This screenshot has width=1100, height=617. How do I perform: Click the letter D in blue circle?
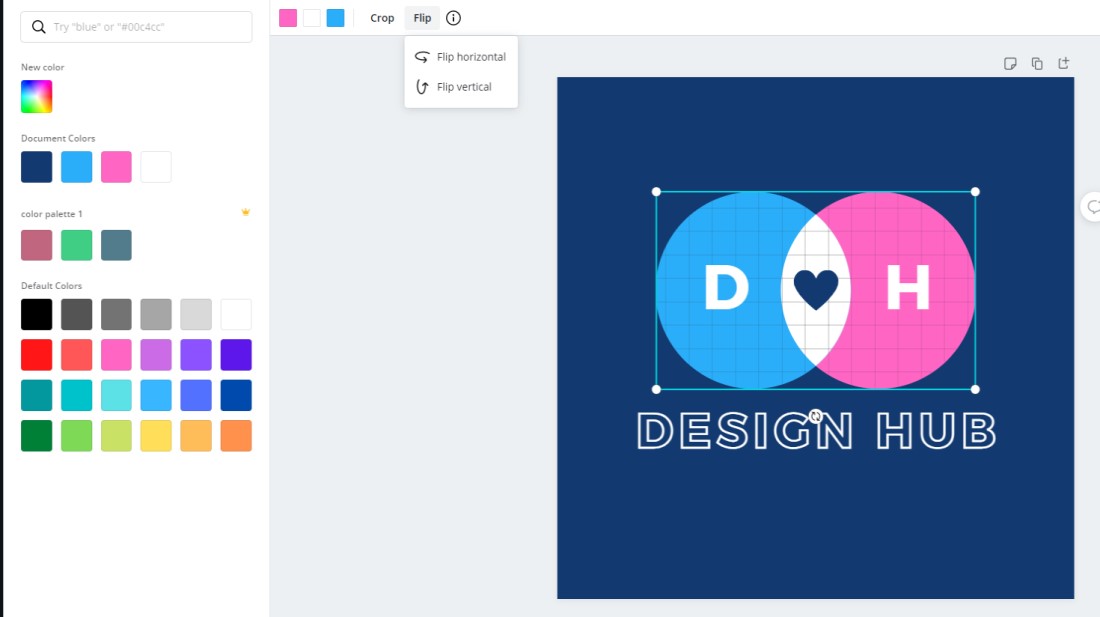coord(726,287)
